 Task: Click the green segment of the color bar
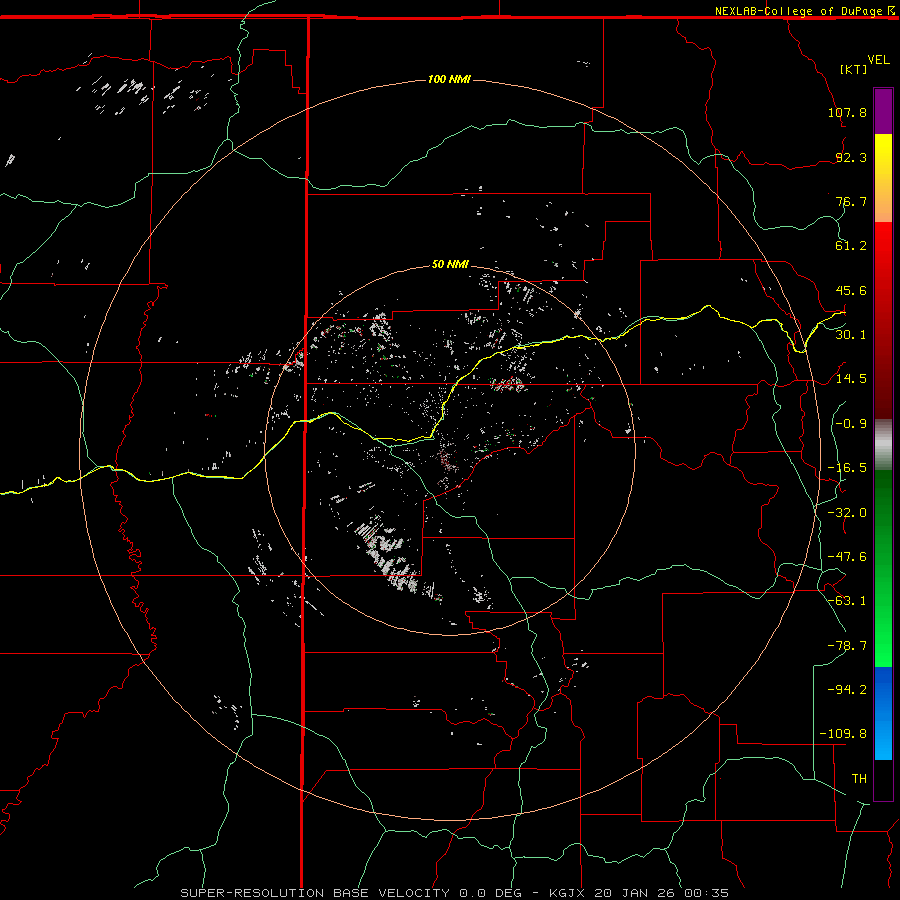pos(883,568)
